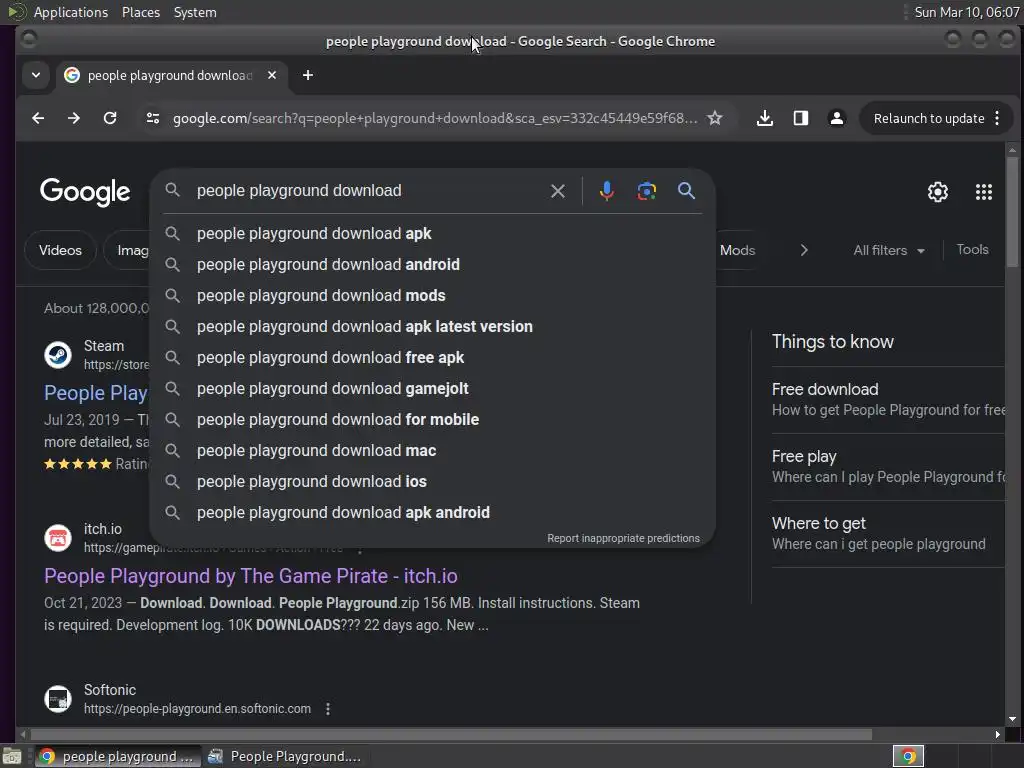Open the Steam People Playground result title

click(95, 392)
